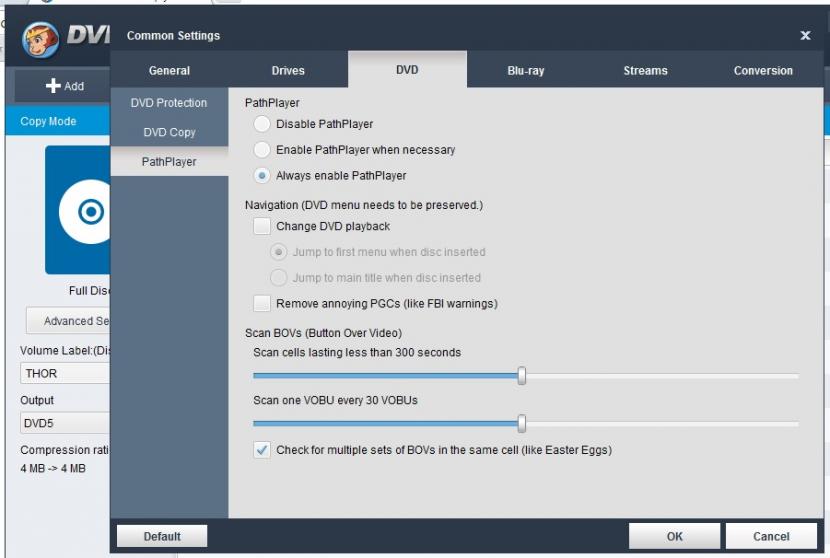Open the Blu-ray tab
830x558 pixels.
(x=526, y=70)
